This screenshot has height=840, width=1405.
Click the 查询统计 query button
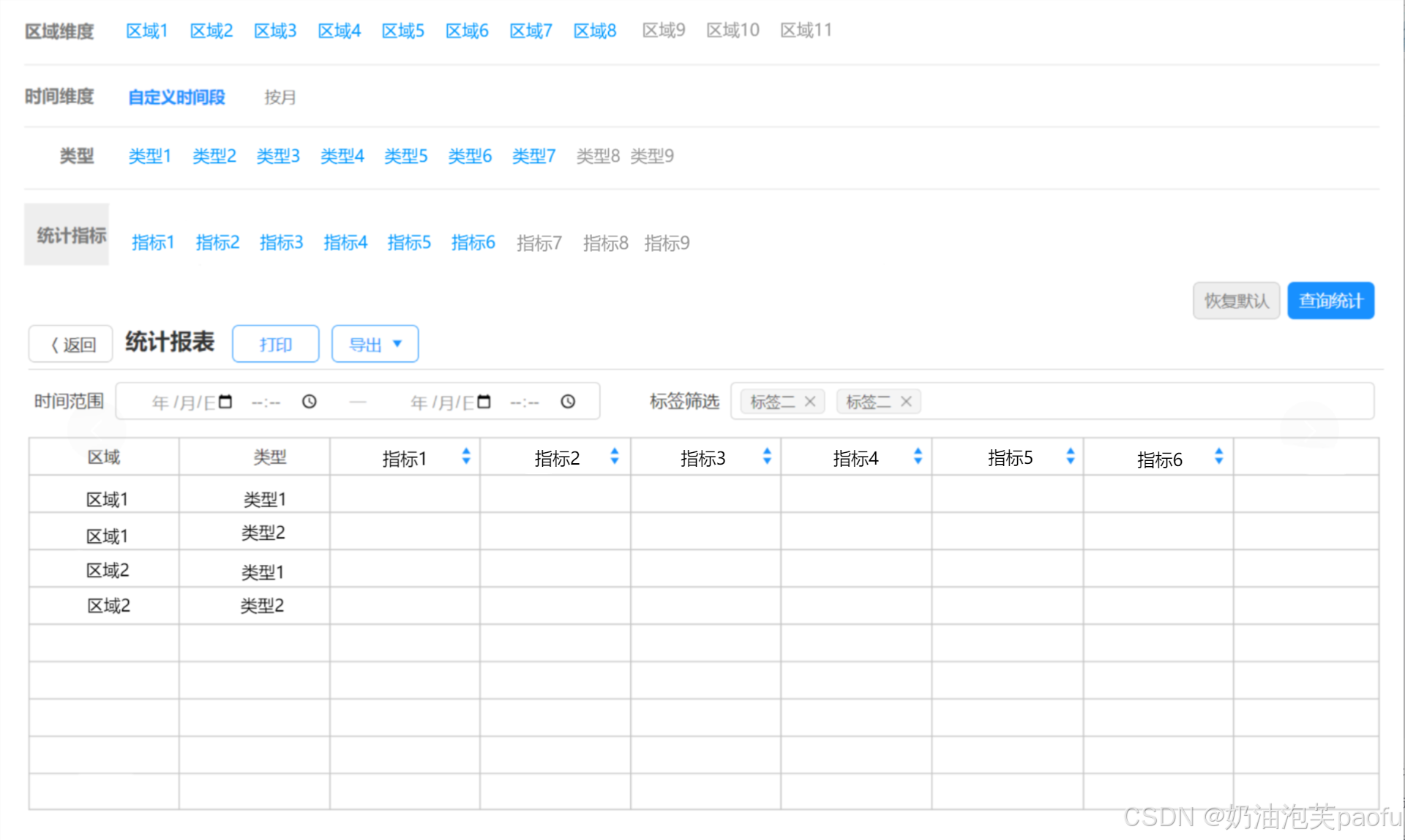coord(1330,300)
